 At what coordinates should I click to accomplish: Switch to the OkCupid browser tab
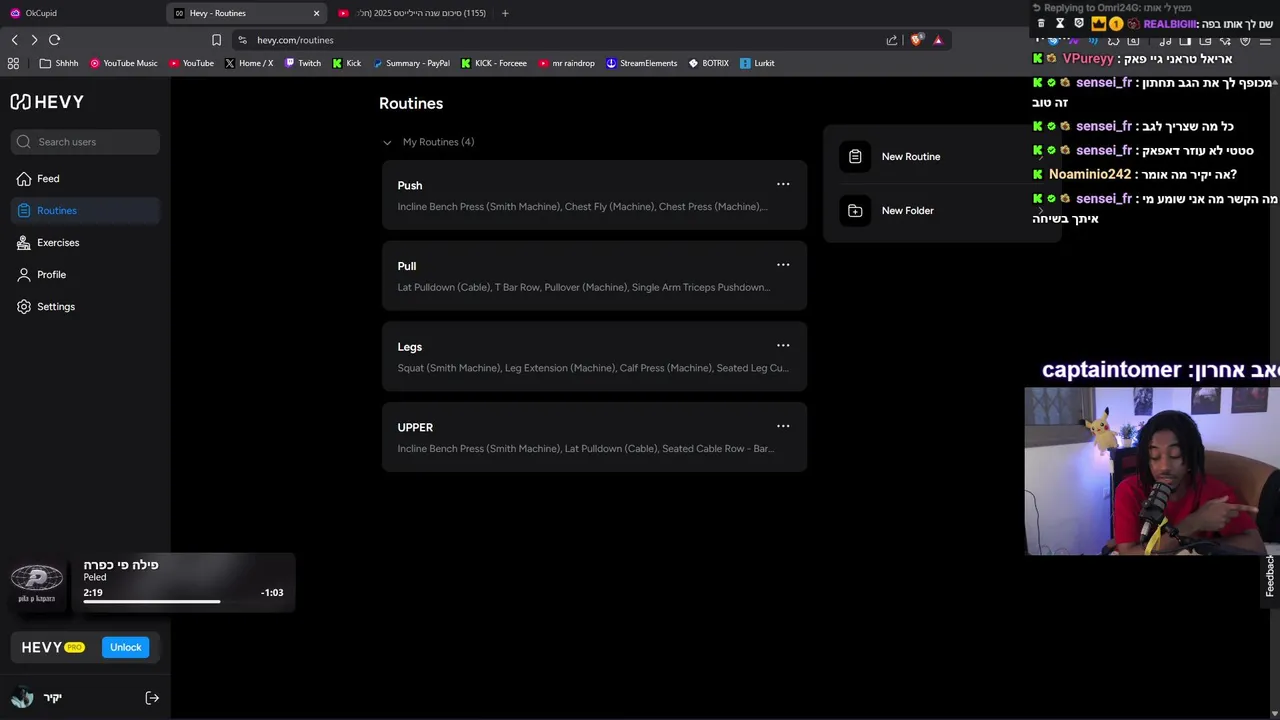point(78,13)
